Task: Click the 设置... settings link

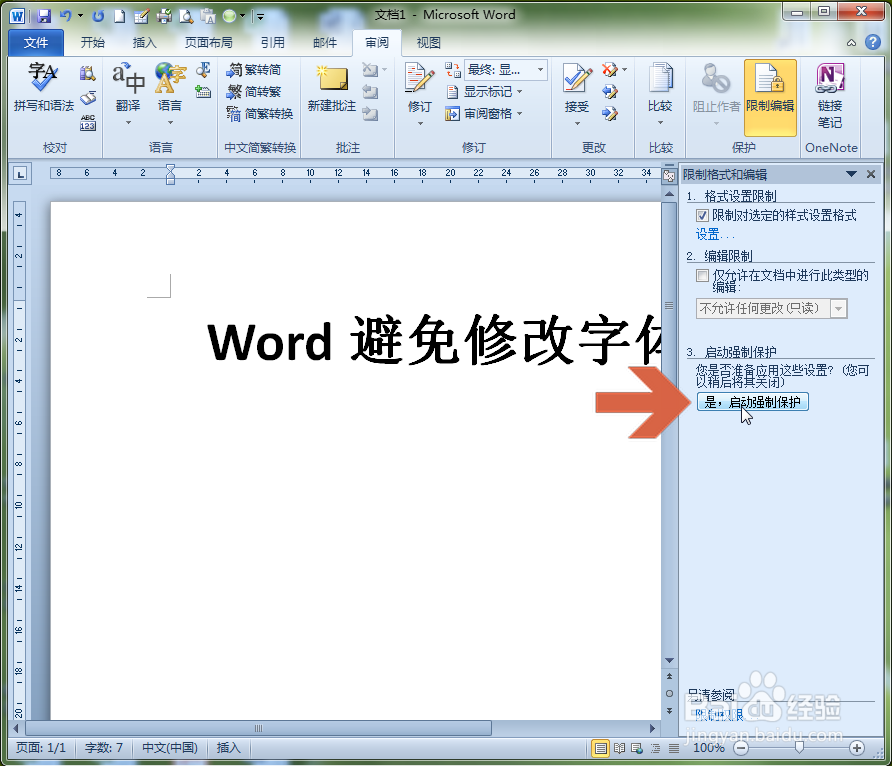Action: click(715, 234)
